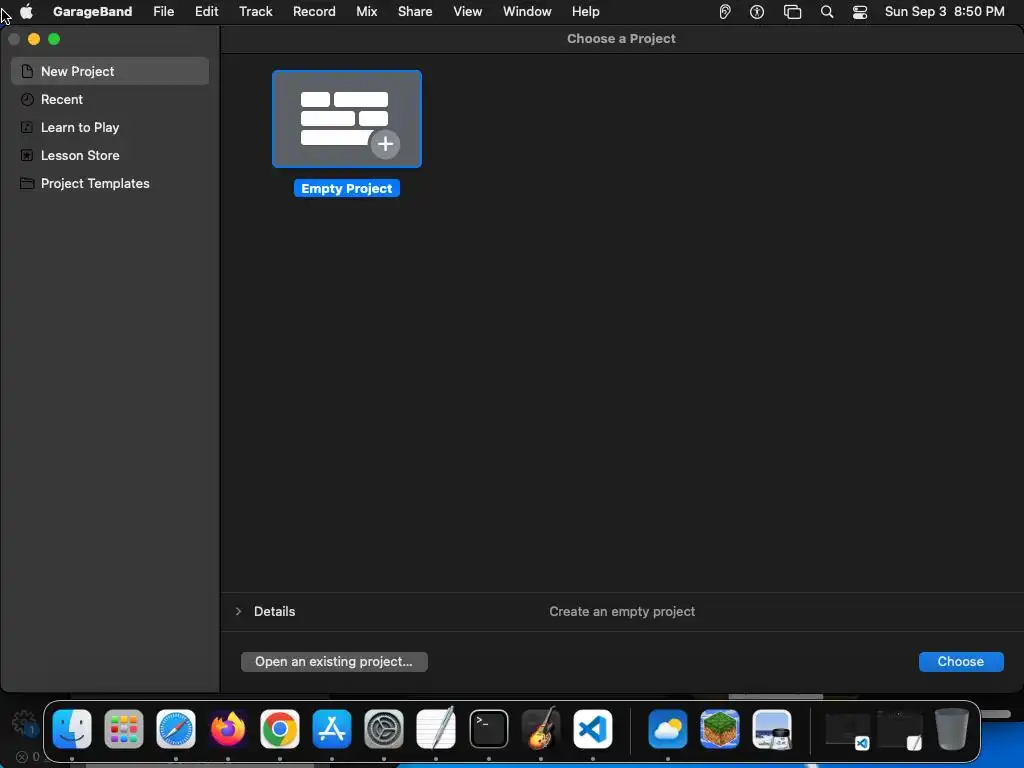
Task: Click the green zoom window button
Action: coord(54,39)
